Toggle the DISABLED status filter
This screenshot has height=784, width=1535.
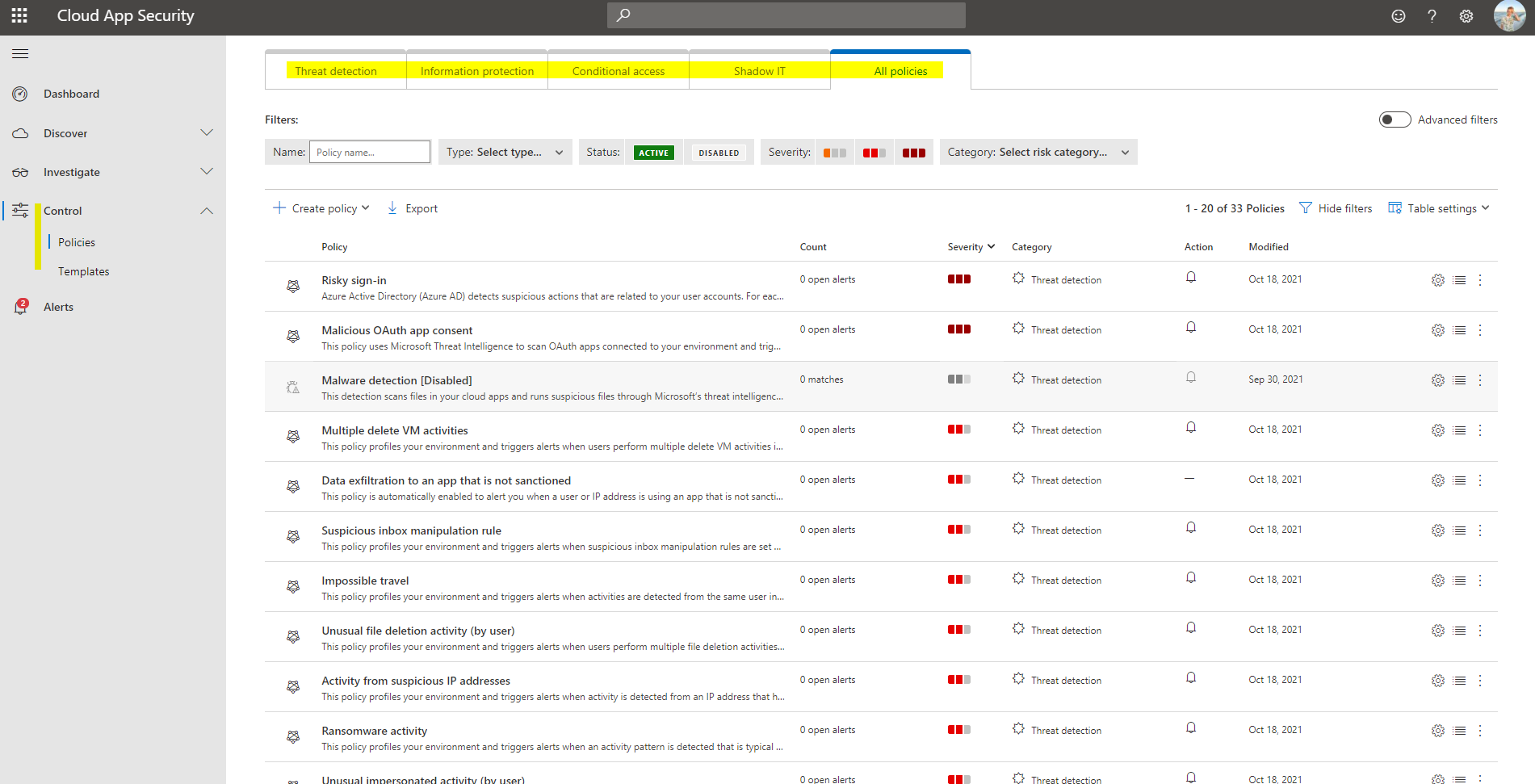coord(719,153)
